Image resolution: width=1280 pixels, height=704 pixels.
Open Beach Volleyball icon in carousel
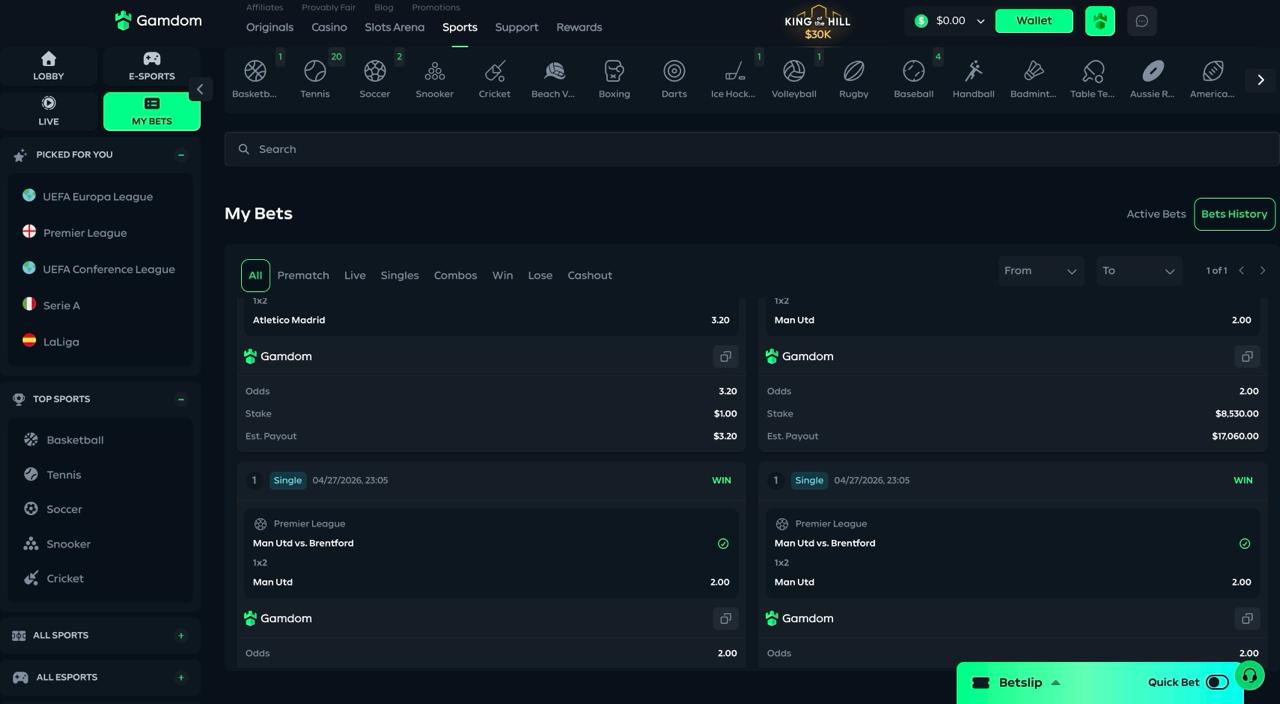554,72
